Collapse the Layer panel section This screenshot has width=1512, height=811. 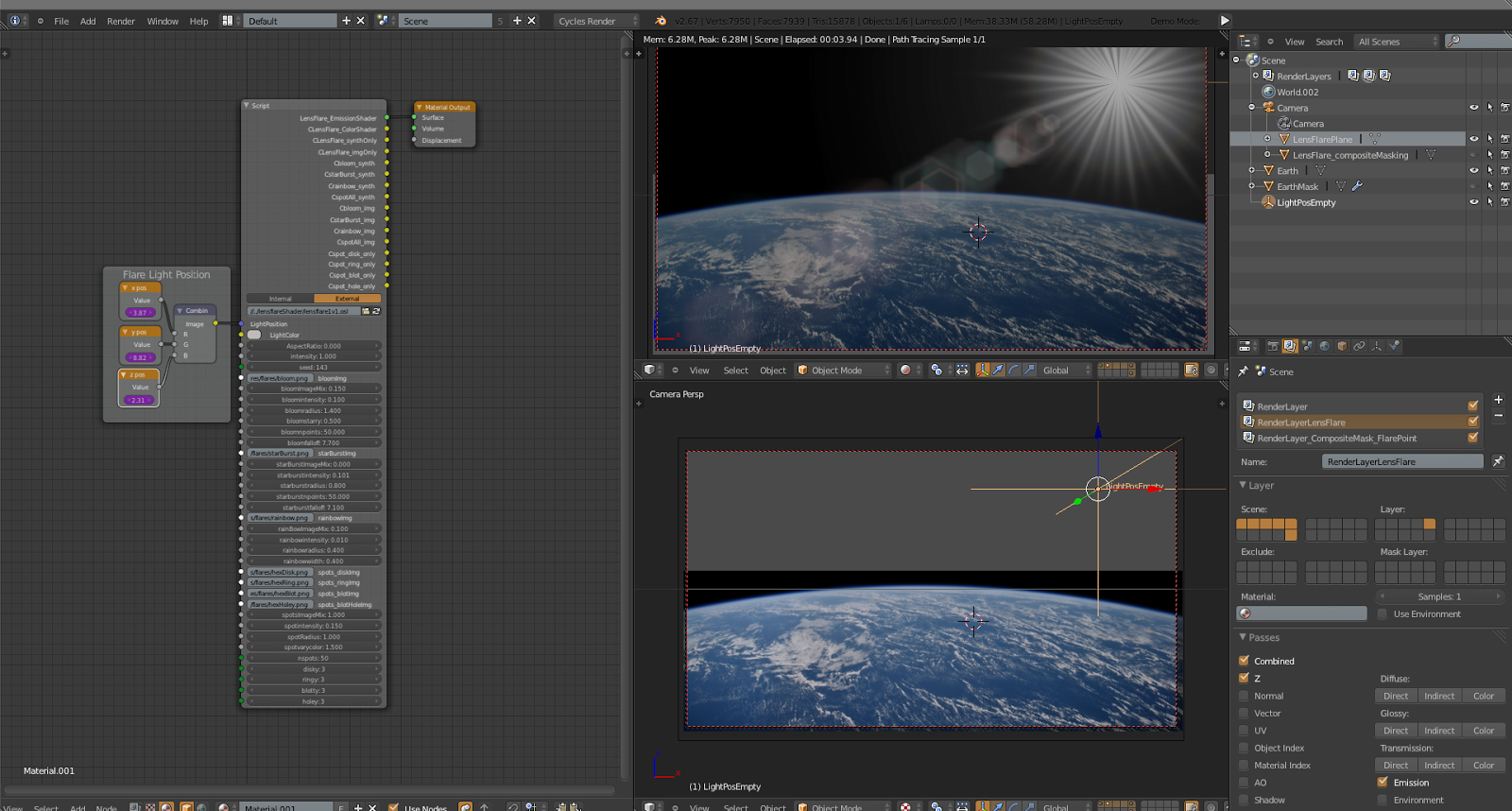tap(1244, 485)
